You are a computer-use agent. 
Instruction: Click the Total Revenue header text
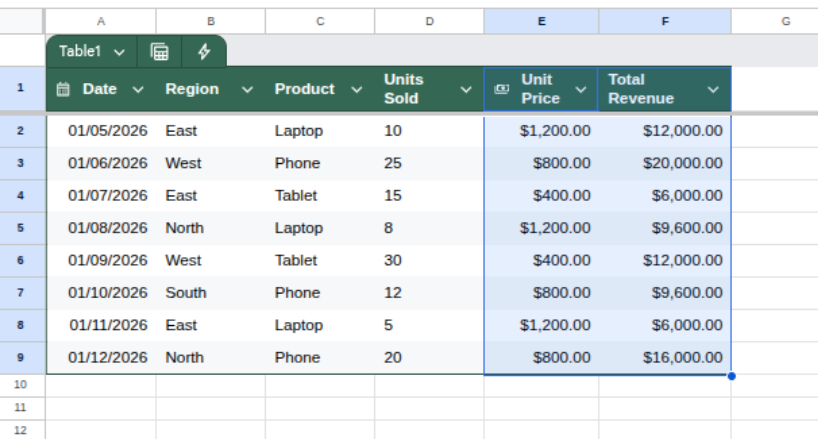(641, 89)
